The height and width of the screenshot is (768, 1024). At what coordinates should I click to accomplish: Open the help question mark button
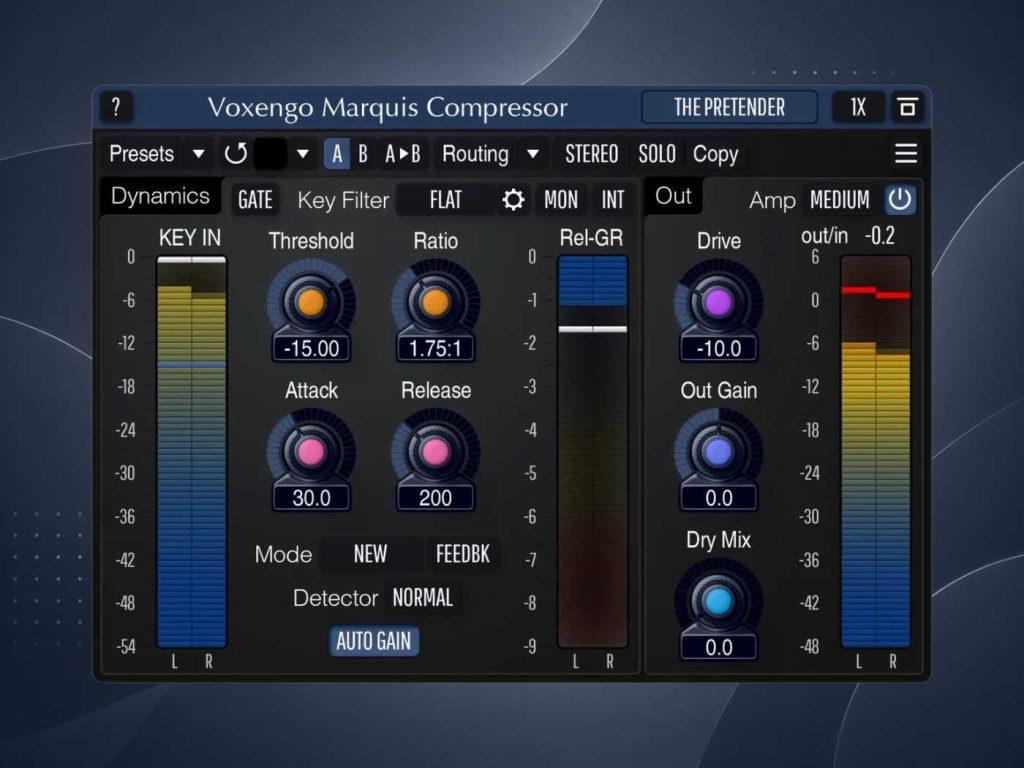[116, 106]
